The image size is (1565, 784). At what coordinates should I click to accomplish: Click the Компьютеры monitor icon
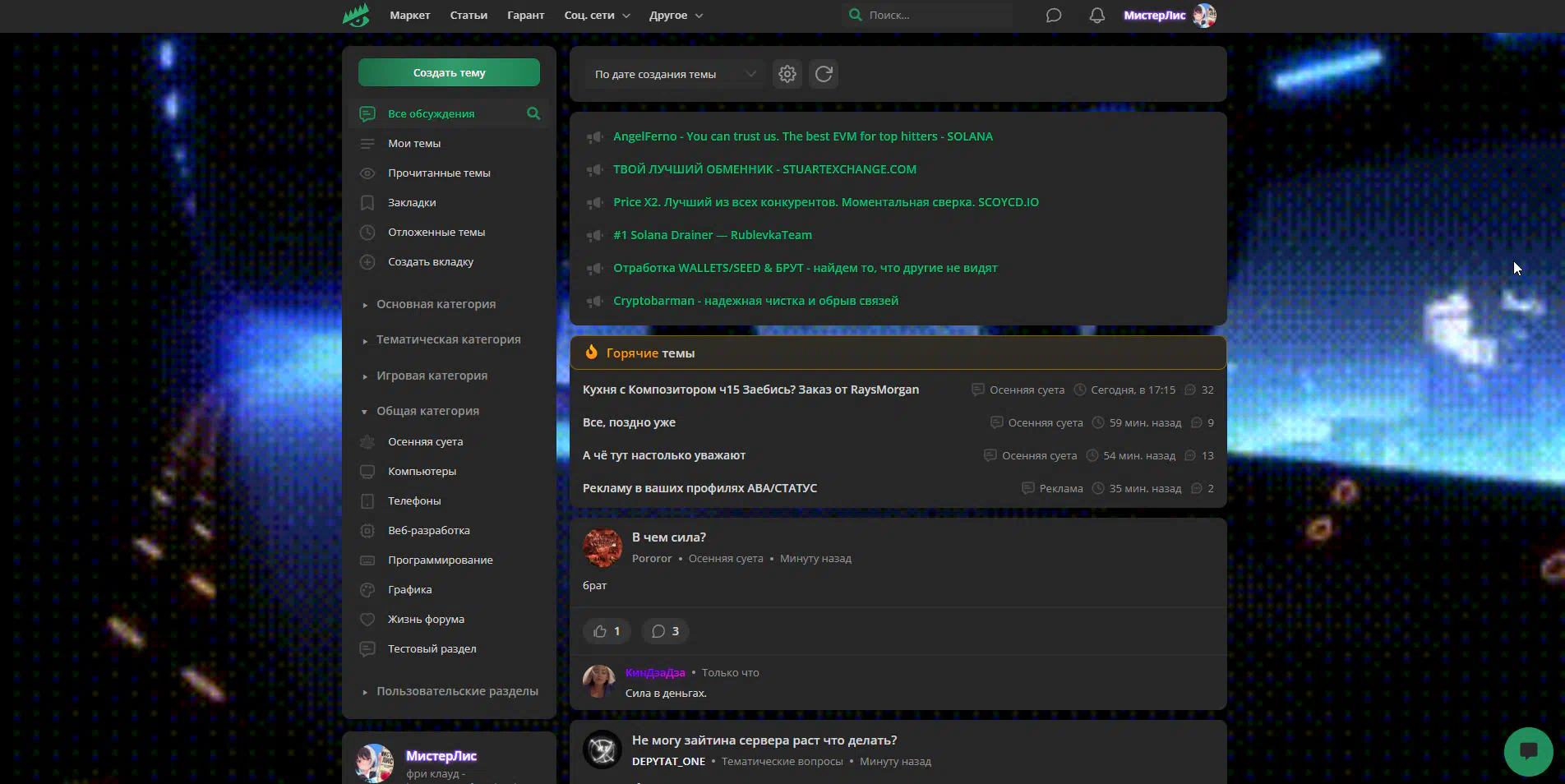pyautogui.click(x=367, y=472)
